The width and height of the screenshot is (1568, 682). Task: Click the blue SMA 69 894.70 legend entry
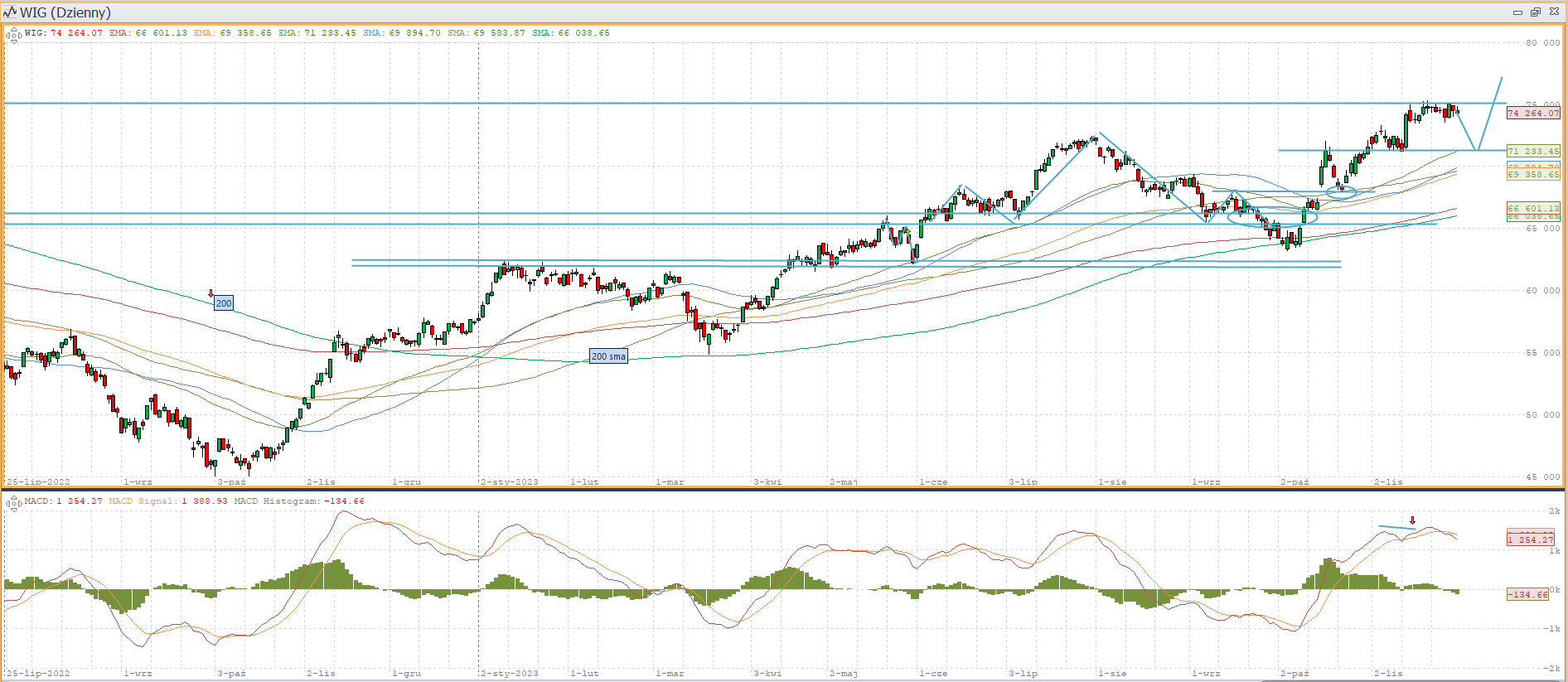pos(401,33)
